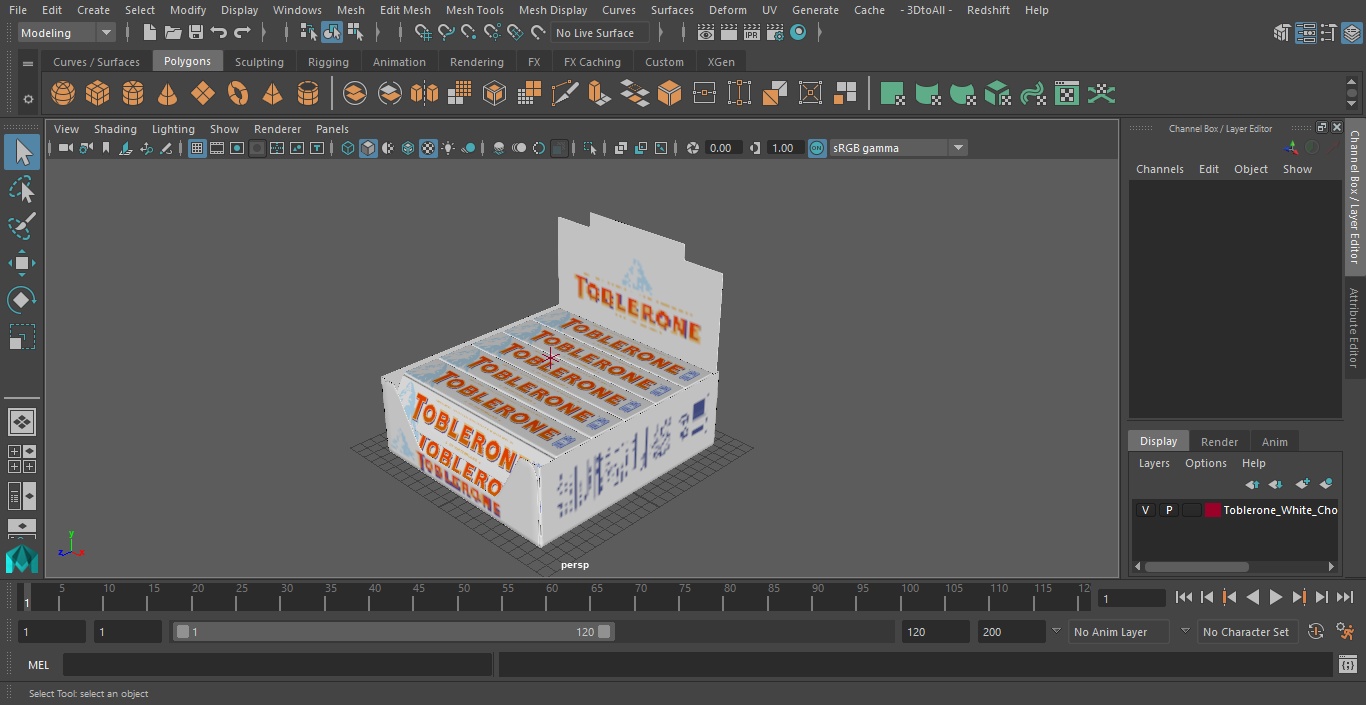Toggle wireframe shading in the viewport
Image resolution: width=1366 pixels, height=705 pixels.
347,148
